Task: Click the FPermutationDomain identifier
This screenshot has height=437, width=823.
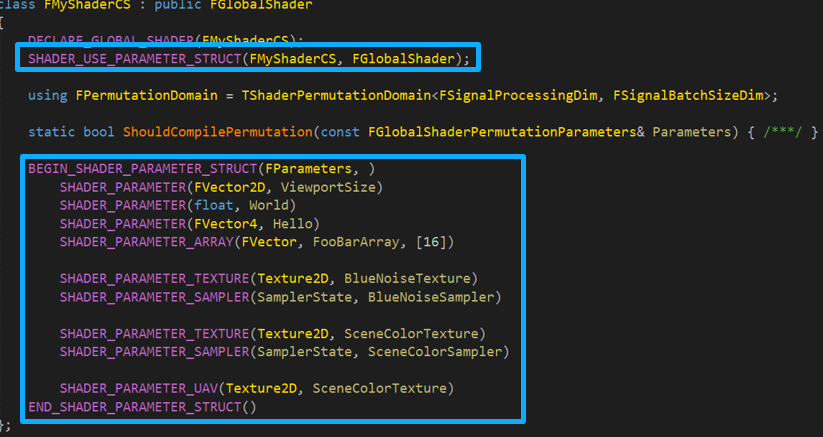Action: (x=146, y=95)
